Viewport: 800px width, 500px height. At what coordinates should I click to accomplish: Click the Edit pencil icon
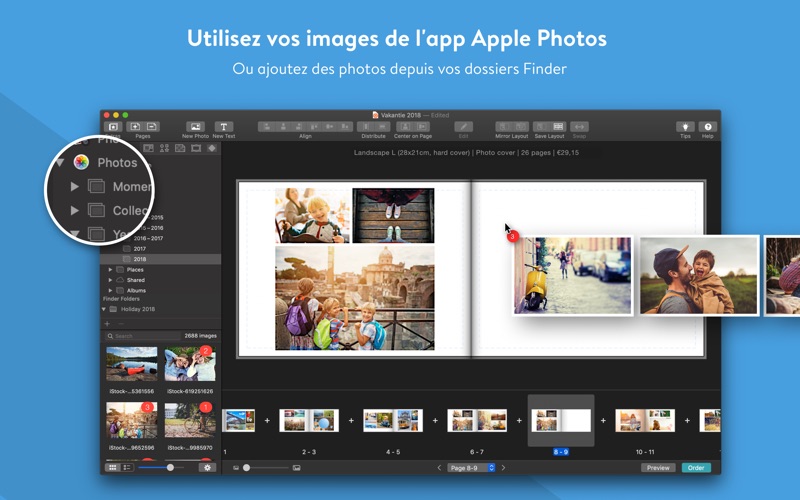463,127
